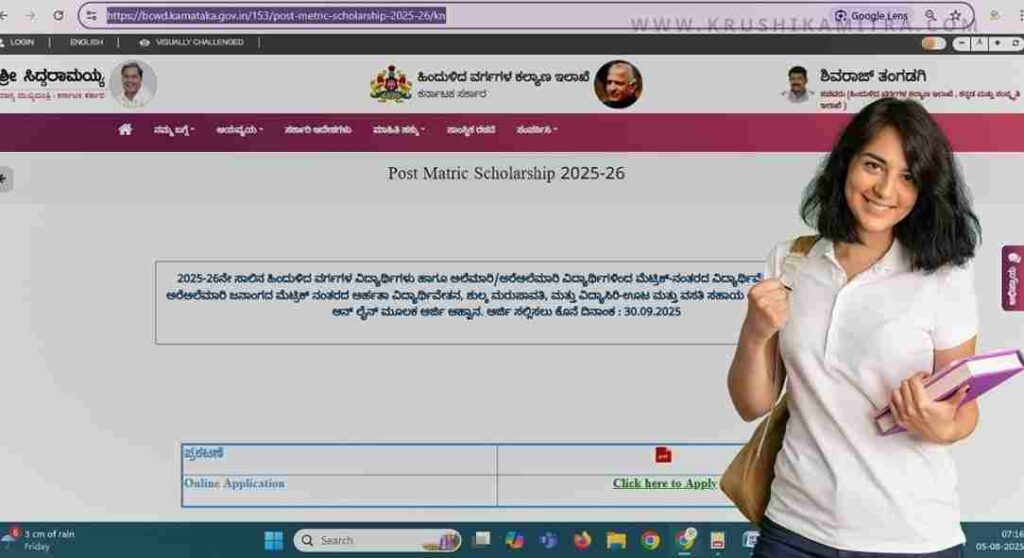Click the LOGIN link in top bar
Viewport: 1024px width, 558px height.
coord(20,43)
